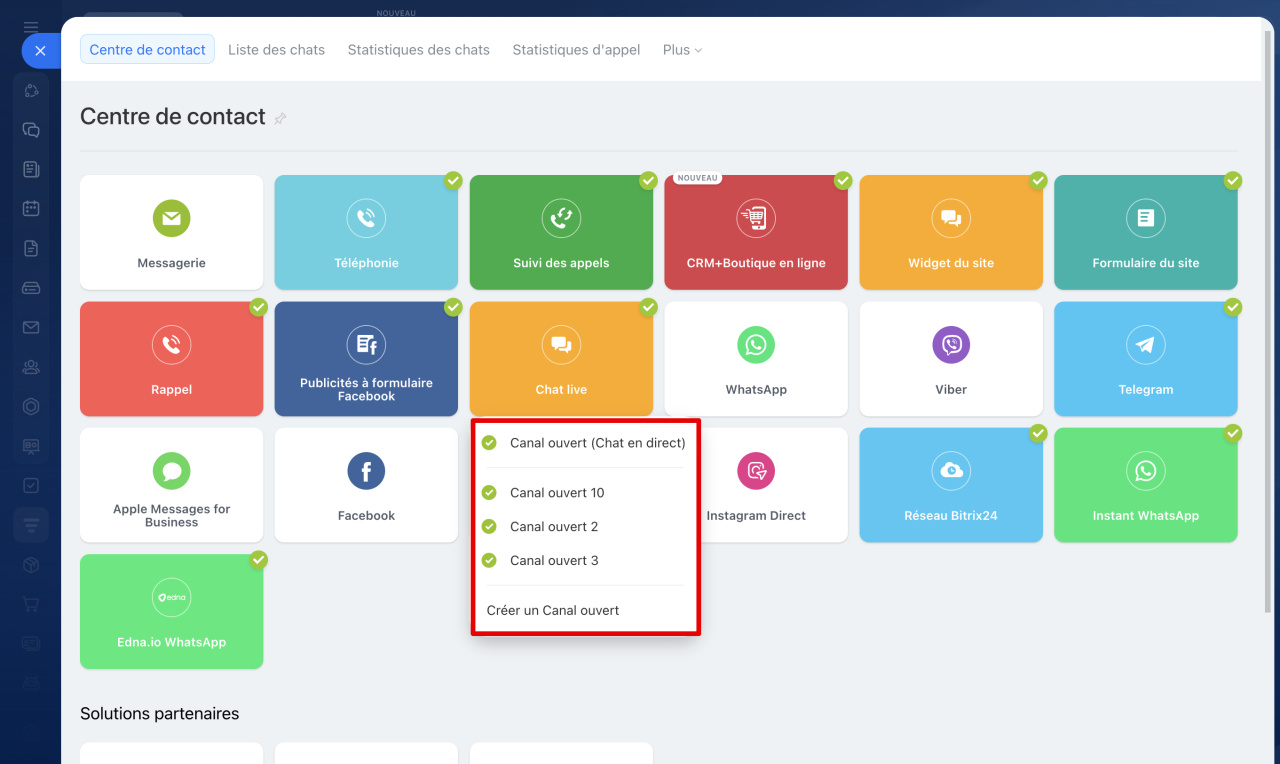
Task: Open the inventory box sidebar icon
Action: [31, 564]
